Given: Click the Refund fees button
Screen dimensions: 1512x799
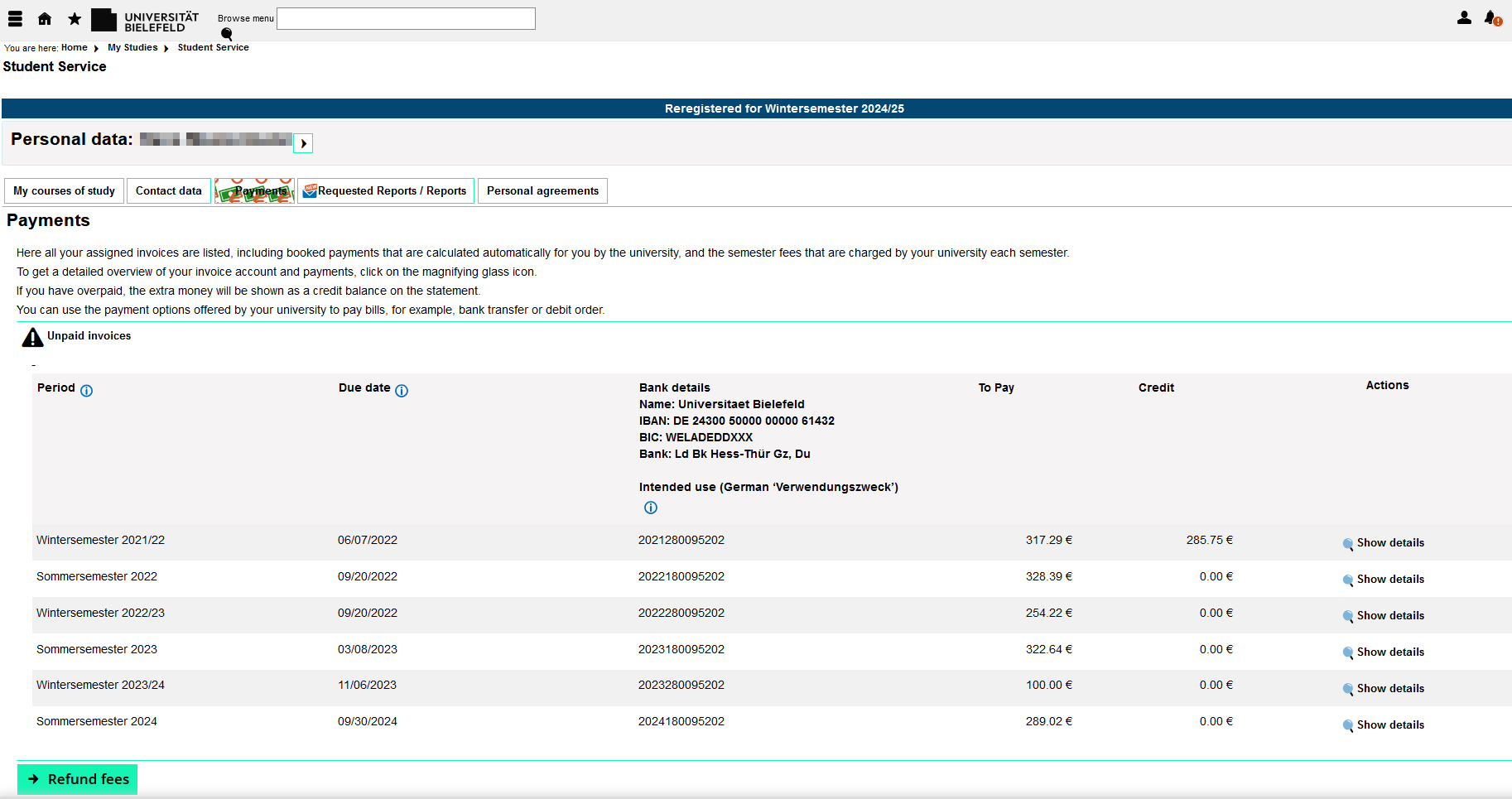Looking at the screenshot, I should click(x=78, y=779).
